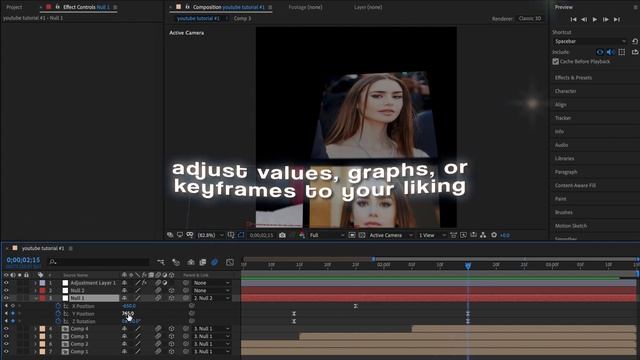Open the Active Camera view dropdown
Screen dimensions: 640x360
[391, 235]
